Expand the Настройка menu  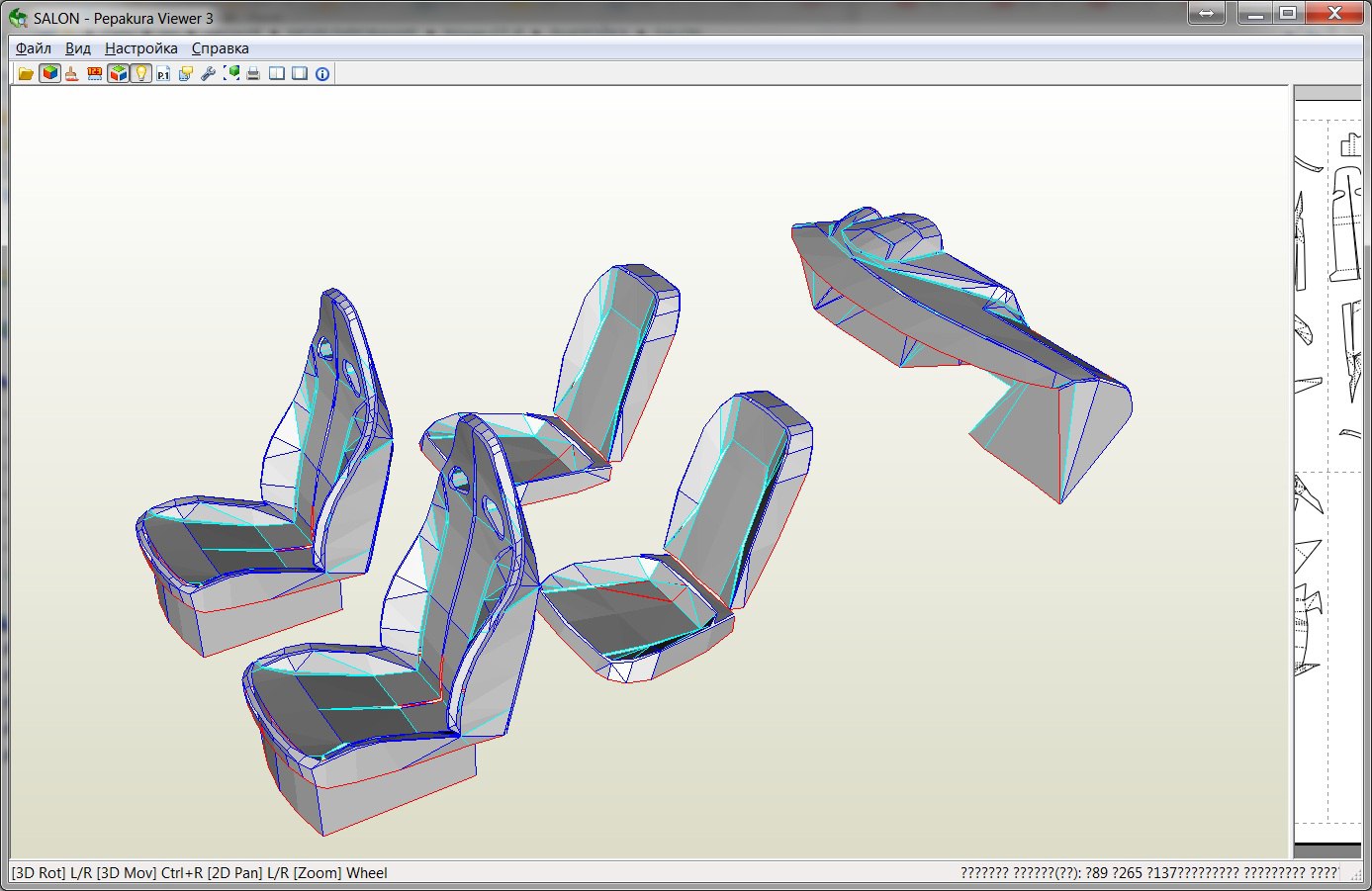click(141, 48)
